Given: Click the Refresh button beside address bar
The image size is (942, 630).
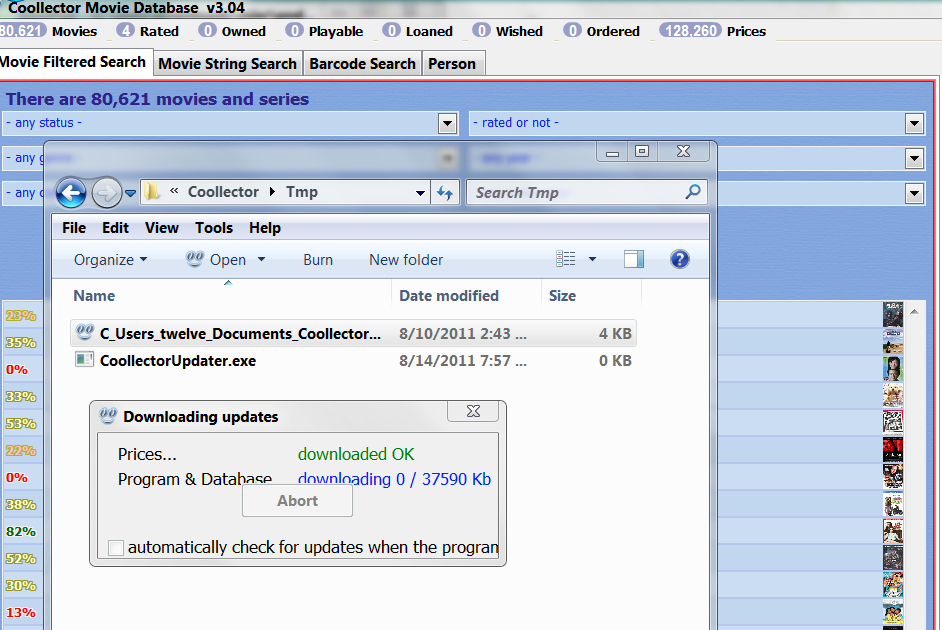Looking at the screenshot, I should click(445, 193).
